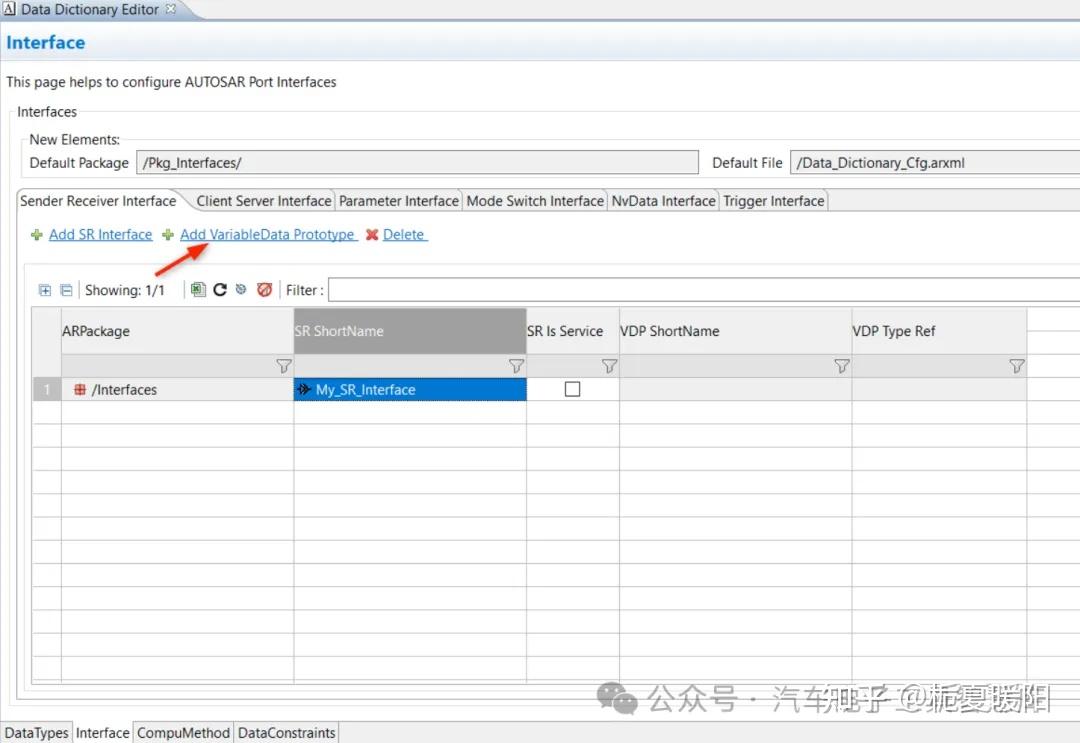Click the Delete link
Viewport: 1080px width, 743px height.
tap(404, 234)
